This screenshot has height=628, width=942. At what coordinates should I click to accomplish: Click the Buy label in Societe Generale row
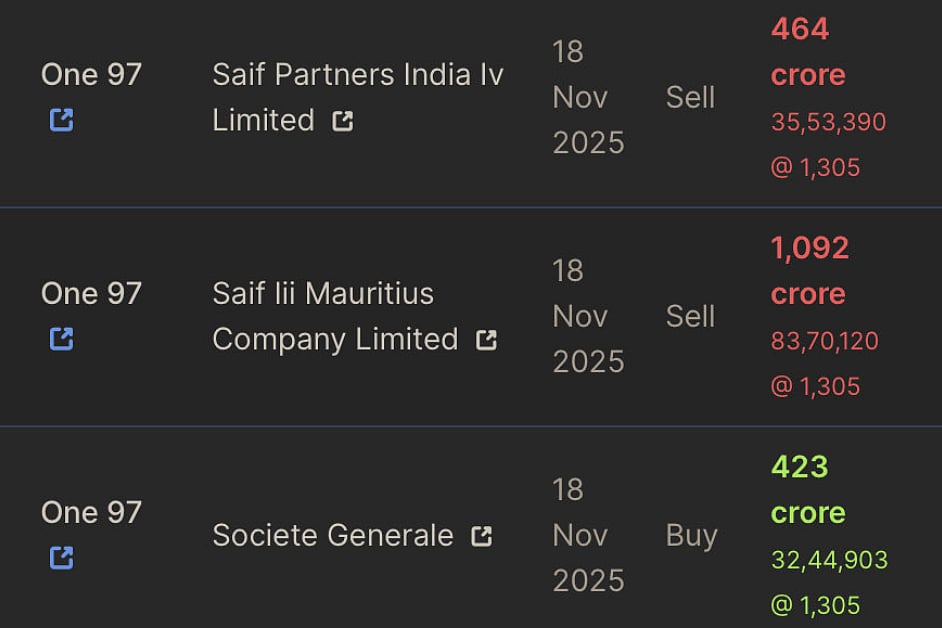click(x=691, y=536)
